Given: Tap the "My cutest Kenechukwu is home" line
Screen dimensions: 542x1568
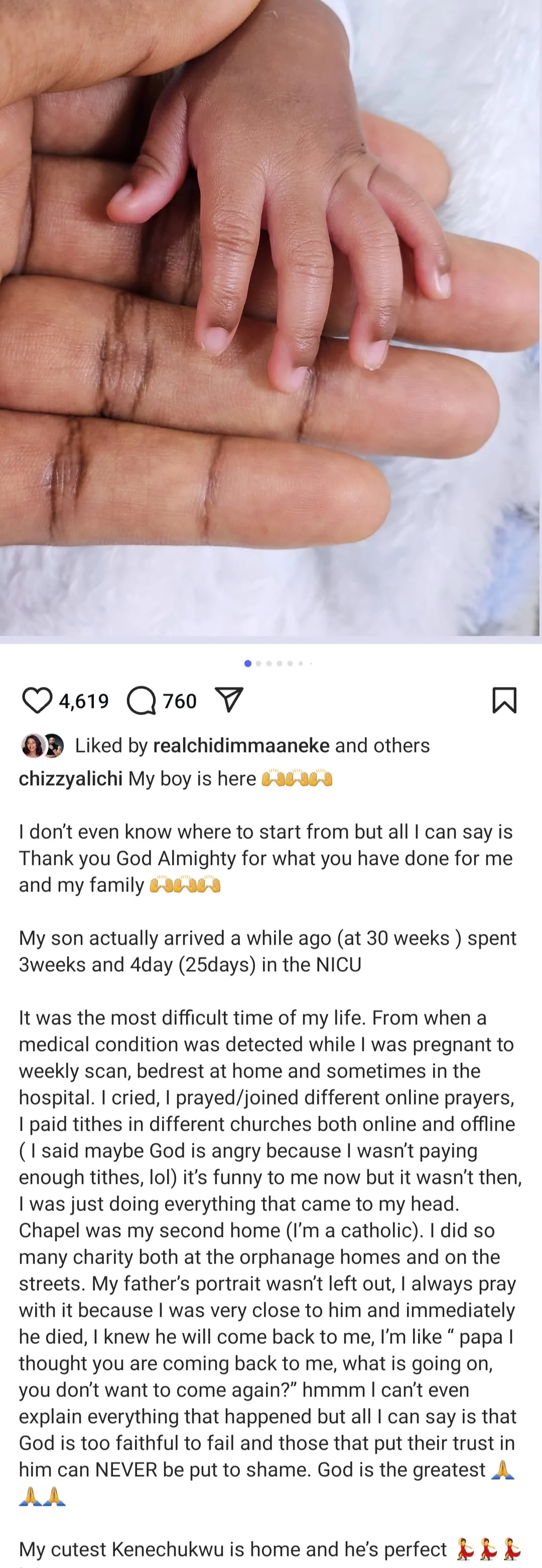Looking at the screenshot, I should pyautogui.click(x=233, y=1549).
